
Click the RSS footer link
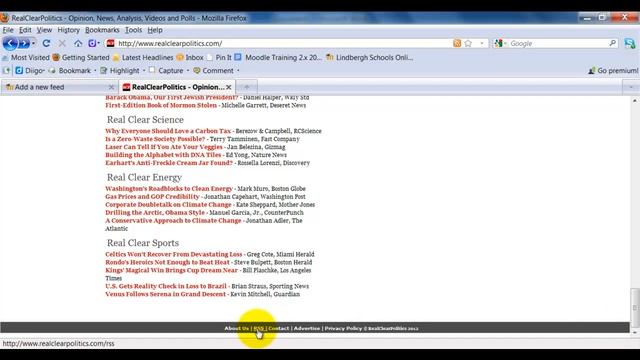click(x=259, y=328)
